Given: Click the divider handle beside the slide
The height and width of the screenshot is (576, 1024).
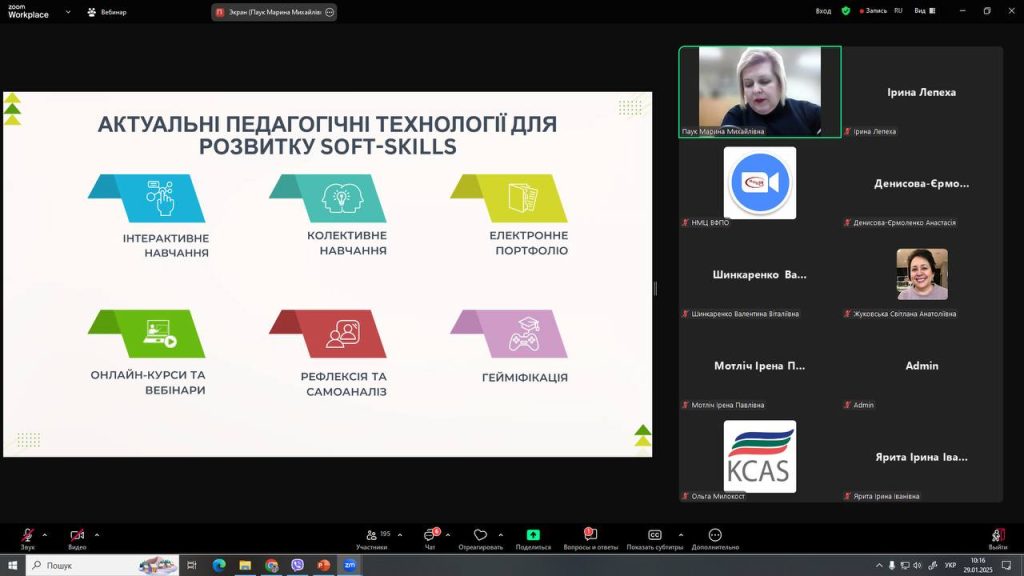Looking at the screenshot, I should (655, 289).
